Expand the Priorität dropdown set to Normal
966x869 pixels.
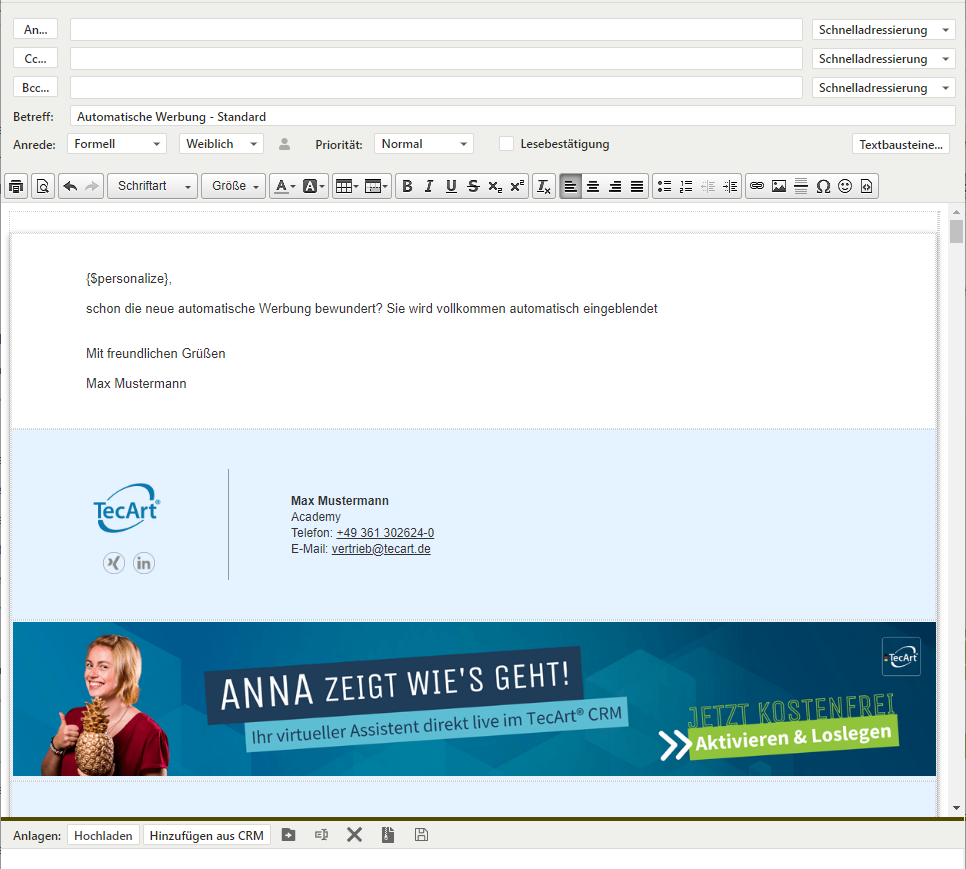click(x=423, y=144)
